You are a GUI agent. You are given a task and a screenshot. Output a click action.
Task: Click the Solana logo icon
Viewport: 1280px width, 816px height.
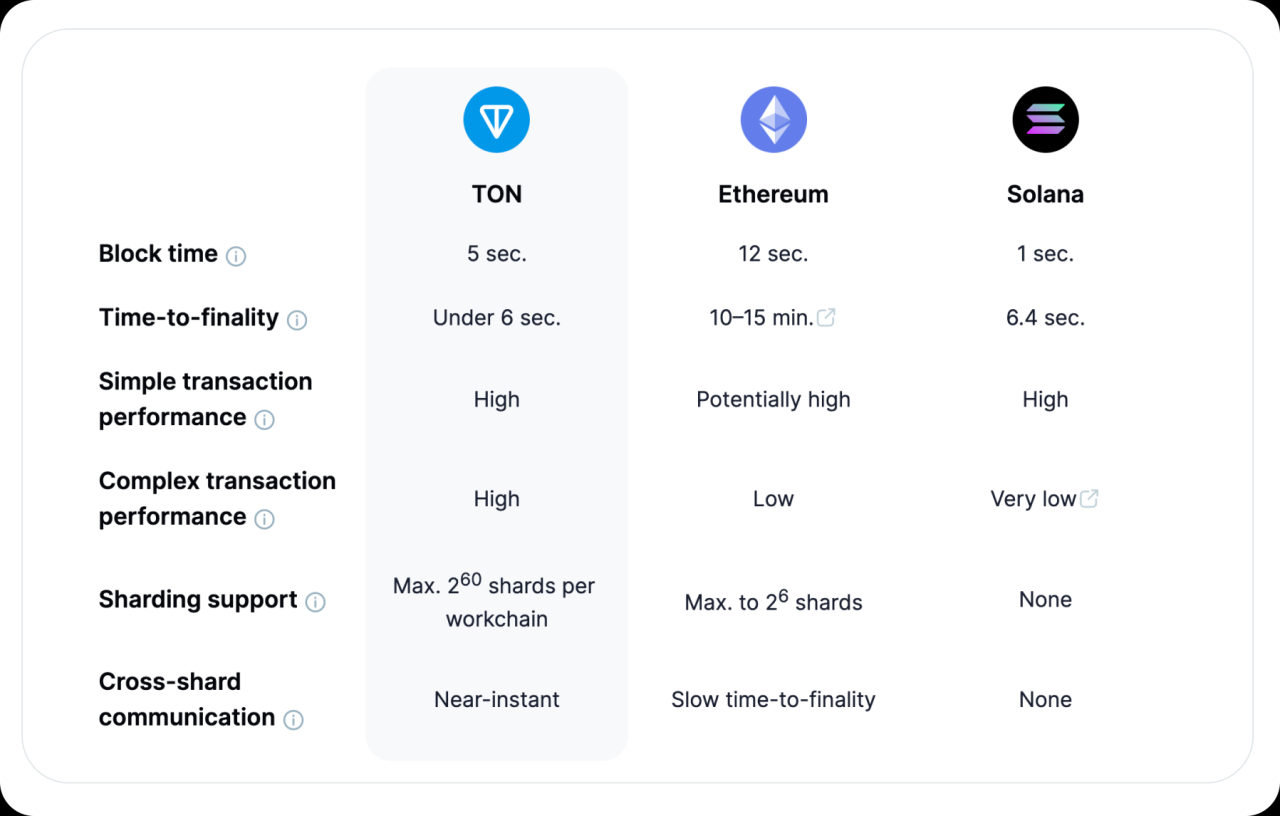pyautogui.click(x=1045, y=119)
